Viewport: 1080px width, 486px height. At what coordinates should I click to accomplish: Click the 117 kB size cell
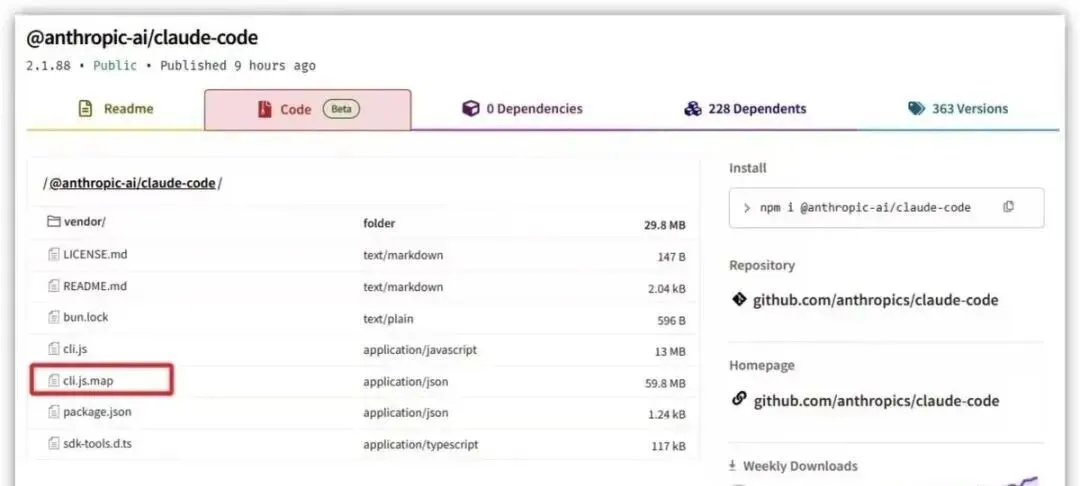point(669,446)
